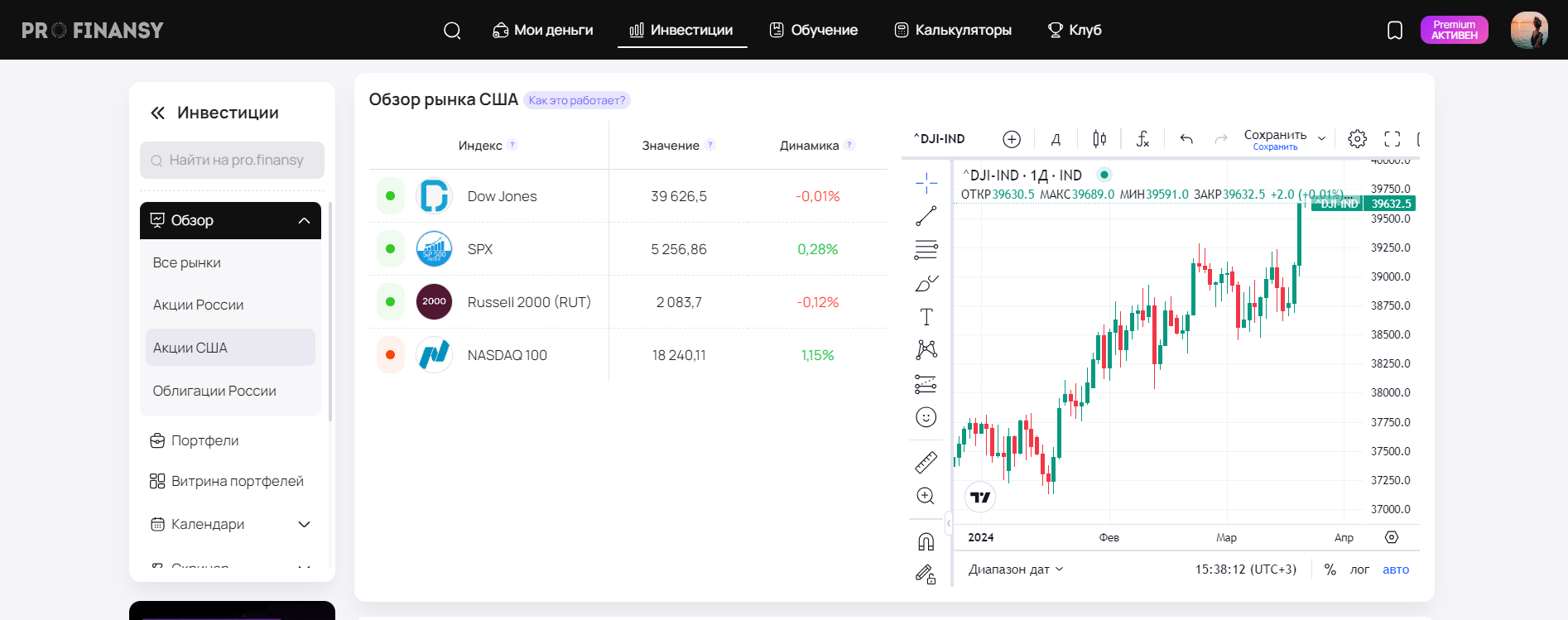Select the crosshair cursor tool

926,183
